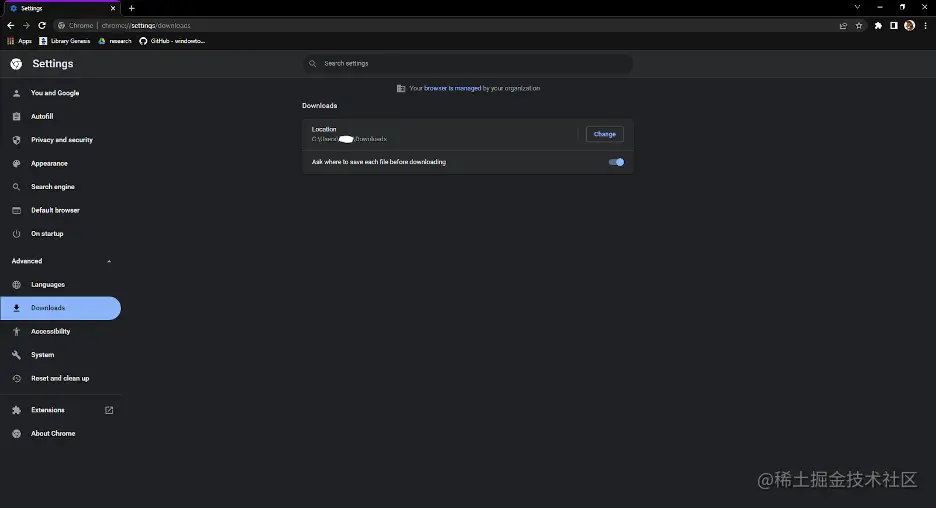Click the Accessibility figure icon
The width and height of the screenshot is (936, 508).
point(17,331)
